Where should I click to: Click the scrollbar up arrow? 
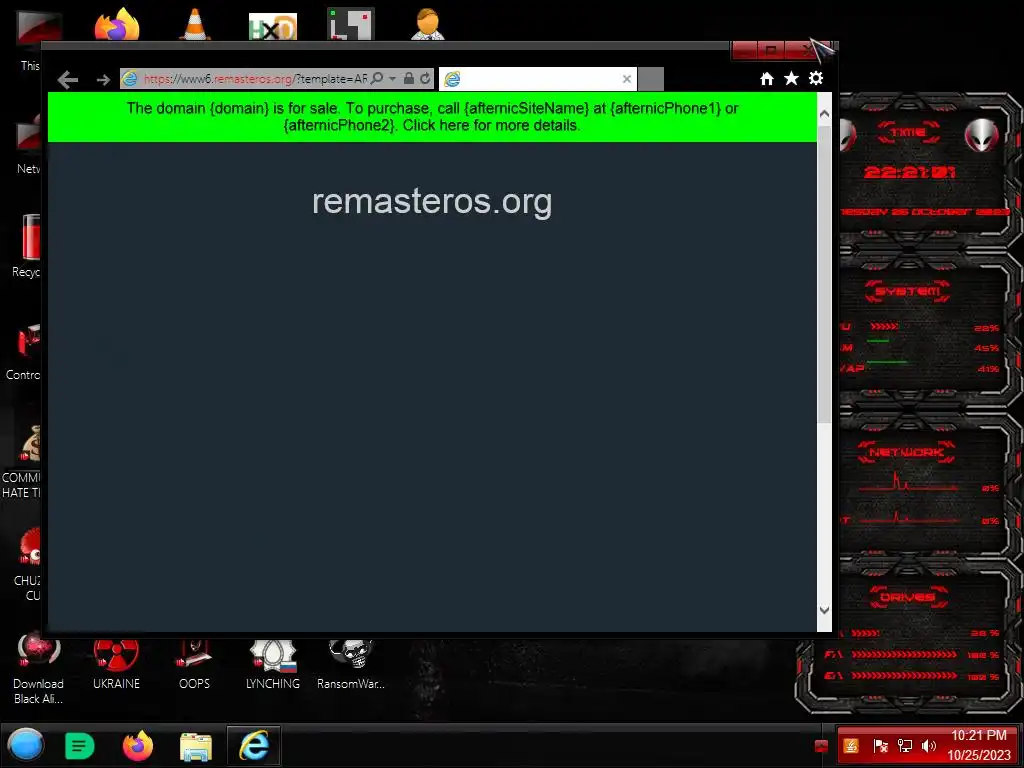824,114
